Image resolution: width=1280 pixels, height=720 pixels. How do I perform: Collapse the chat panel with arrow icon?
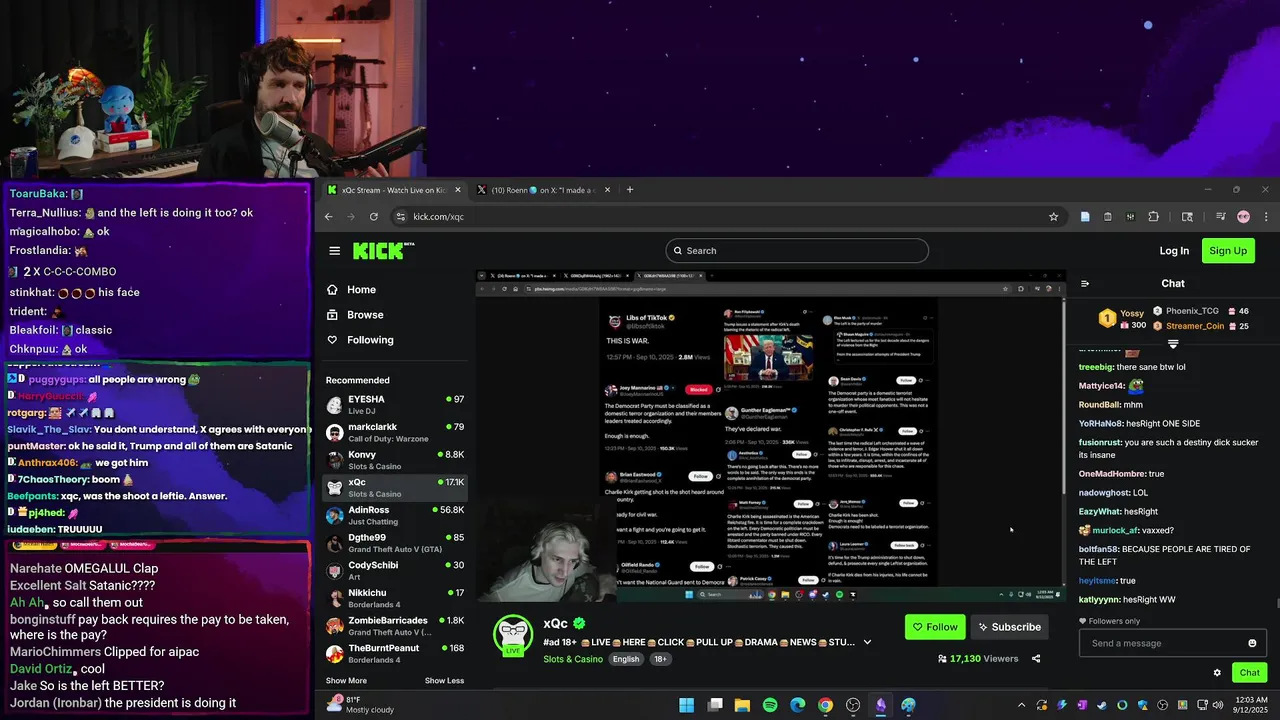1085,284
